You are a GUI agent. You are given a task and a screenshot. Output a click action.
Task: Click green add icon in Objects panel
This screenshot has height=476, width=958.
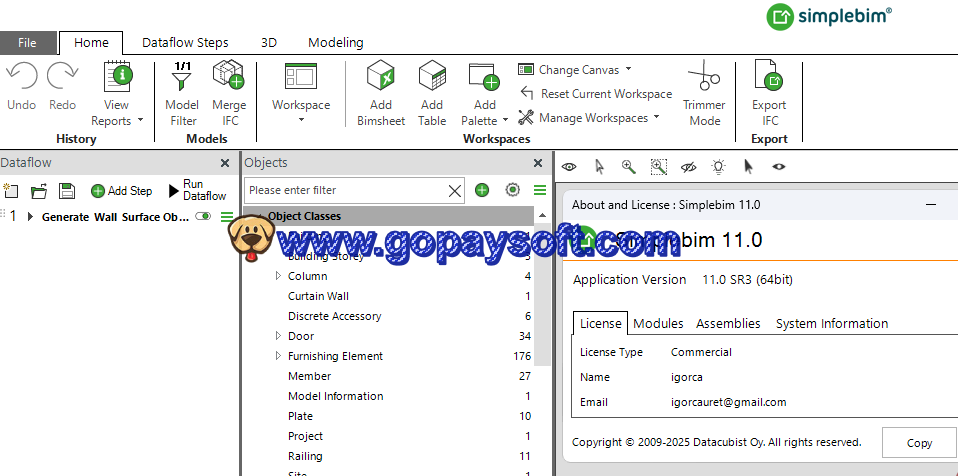click(482, 190)
